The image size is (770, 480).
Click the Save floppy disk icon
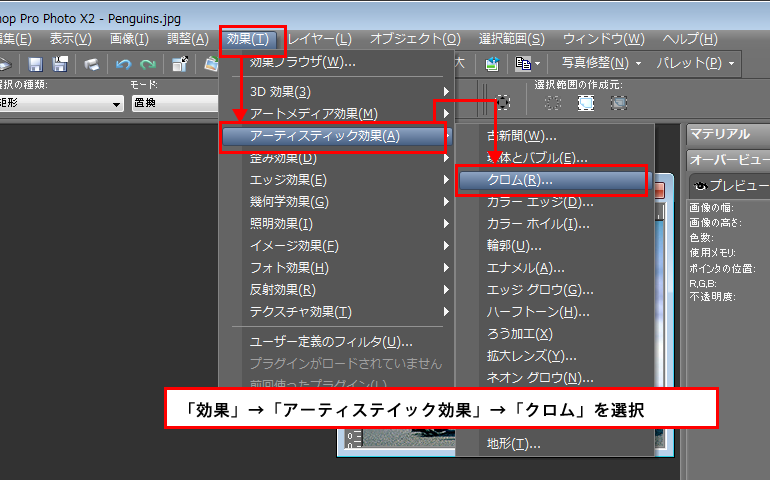(35, 64)
